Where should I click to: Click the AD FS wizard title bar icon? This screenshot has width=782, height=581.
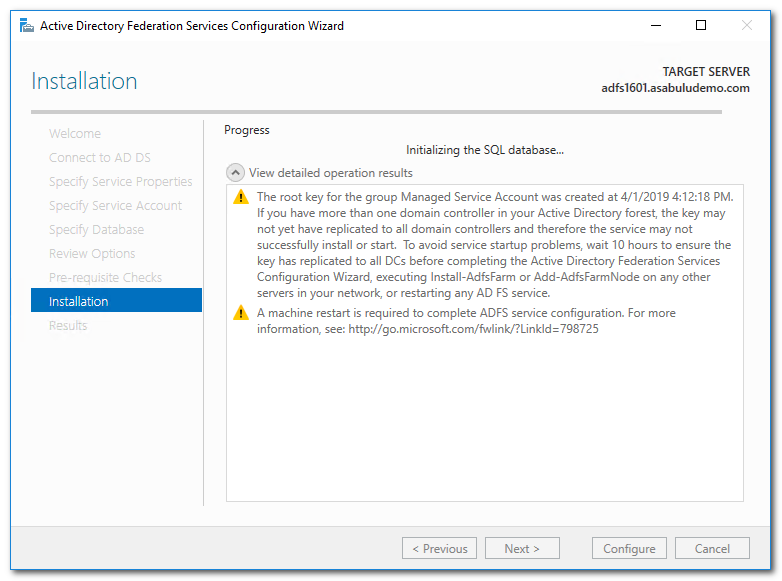26,25
